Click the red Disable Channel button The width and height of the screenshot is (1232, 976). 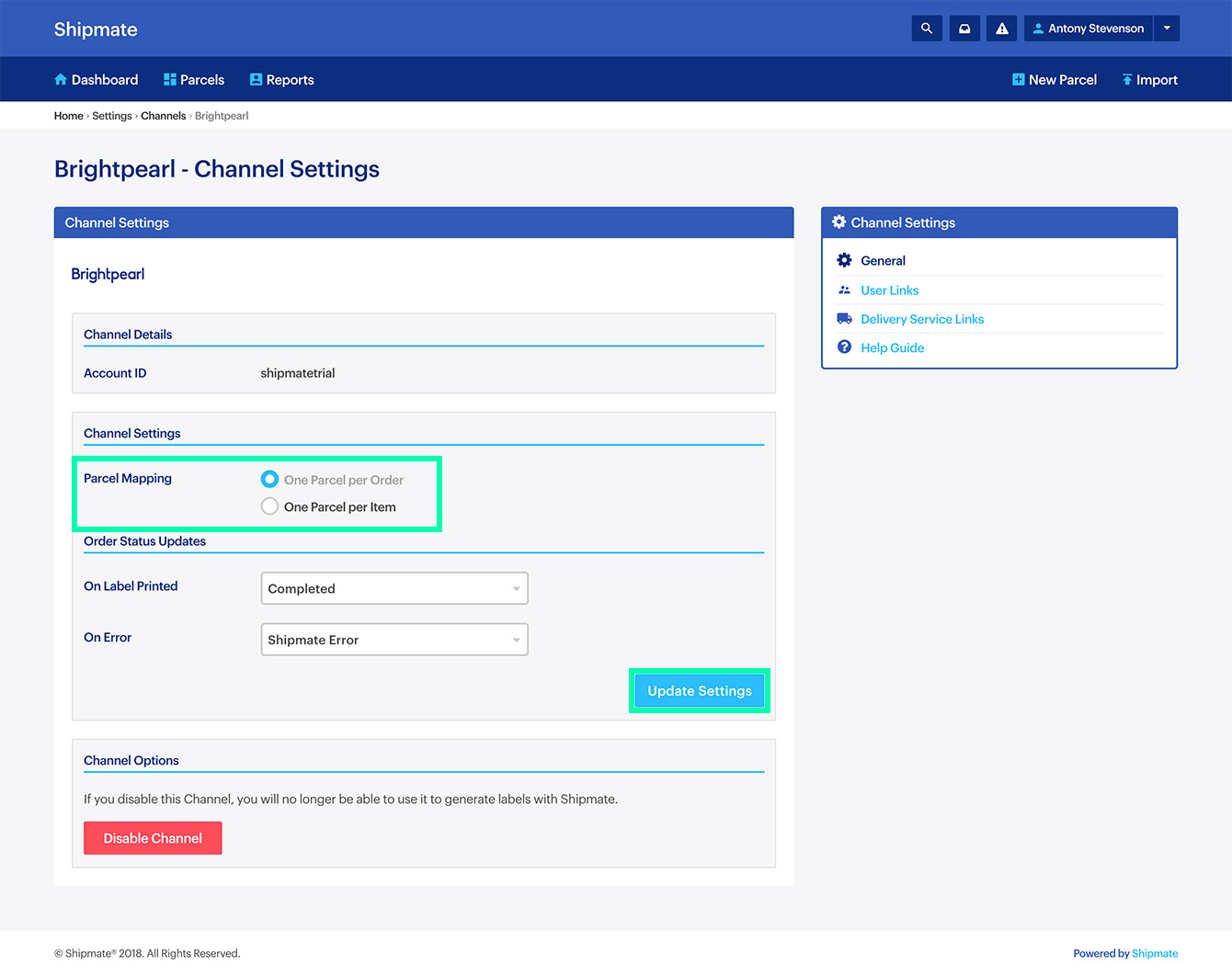153,838
